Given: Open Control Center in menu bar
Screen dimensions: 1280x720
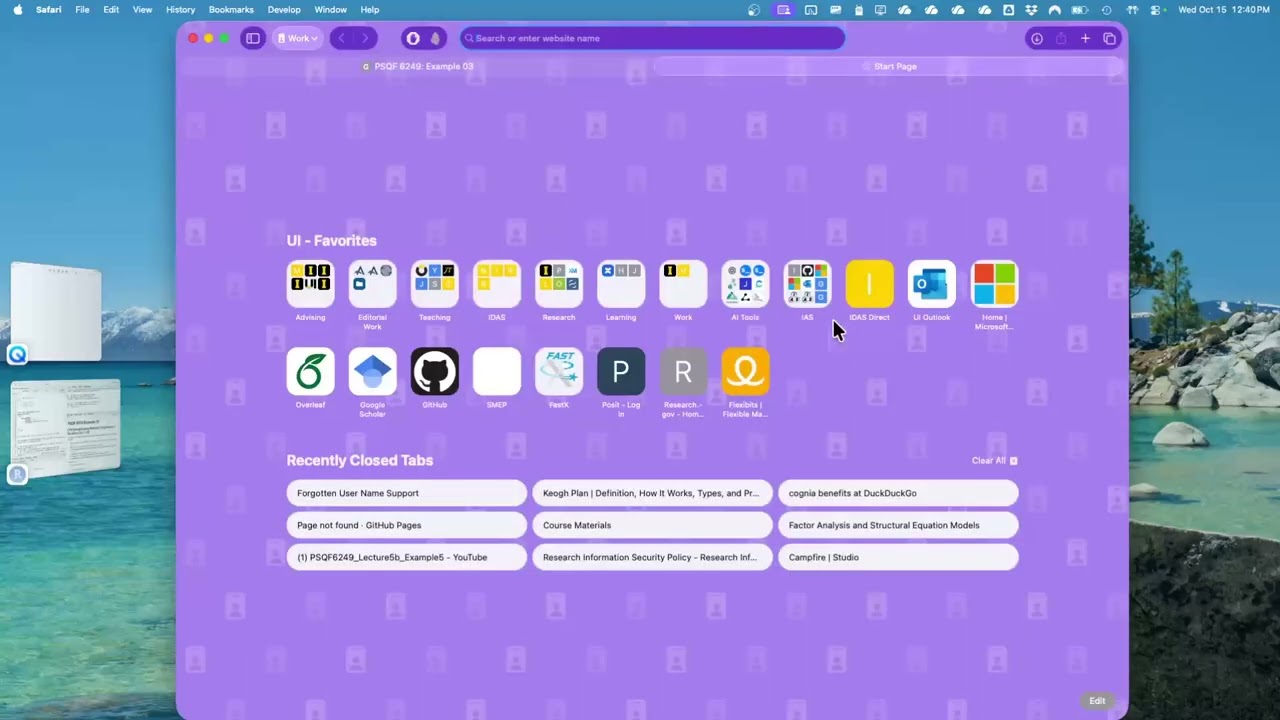Looking at the screenshot, I should click(1156, 10).
